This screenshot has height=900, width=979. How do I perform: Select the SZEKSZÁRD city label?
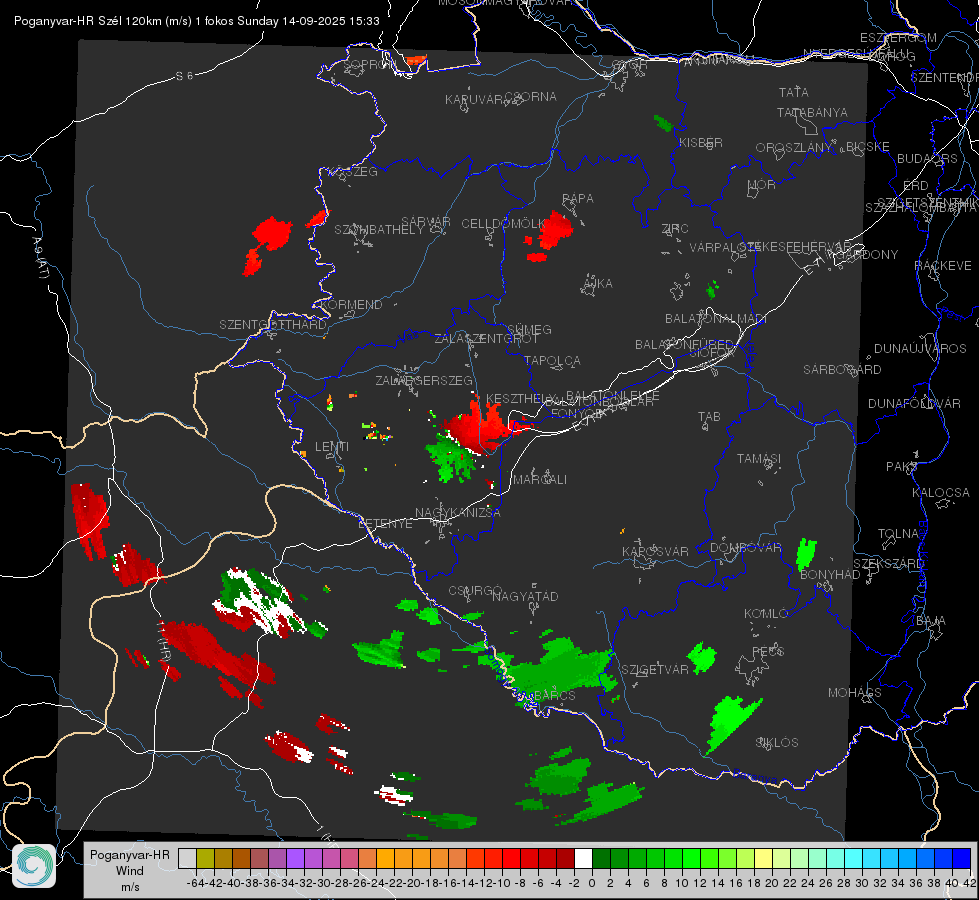pos(888,564)
